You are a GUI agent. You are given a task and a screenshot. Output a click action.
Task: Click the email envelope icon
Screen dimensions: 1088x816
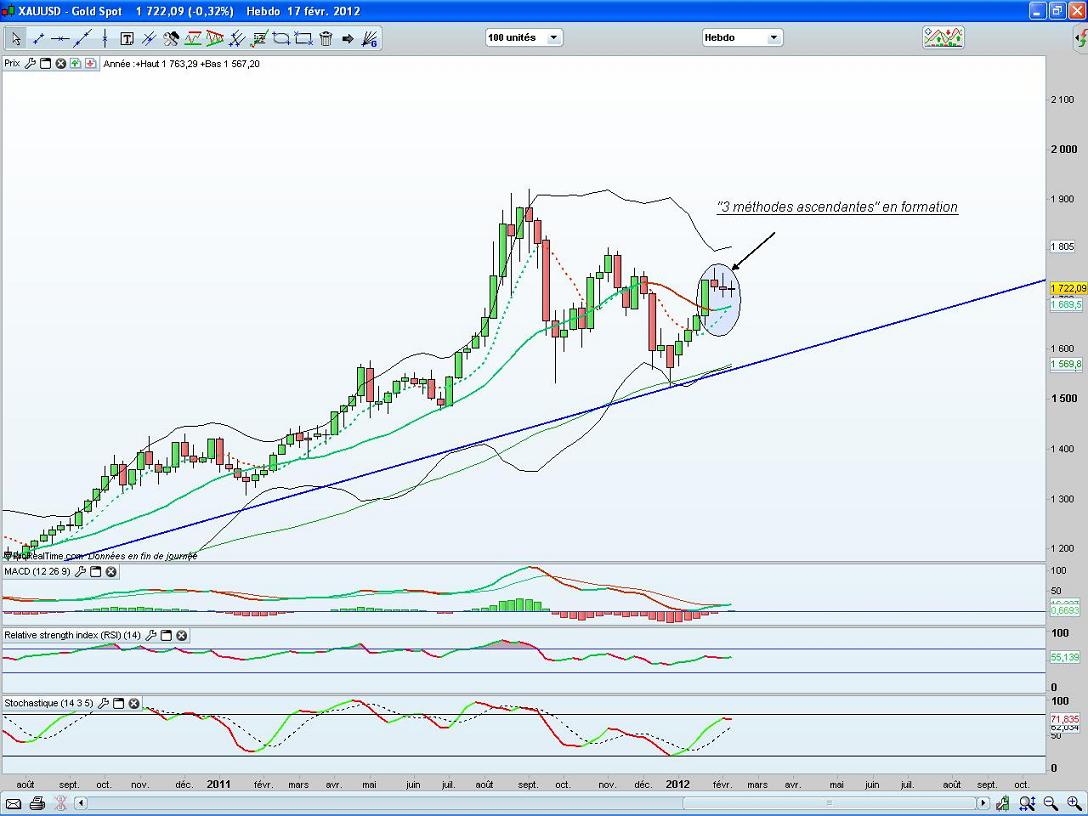pos(14,803)
